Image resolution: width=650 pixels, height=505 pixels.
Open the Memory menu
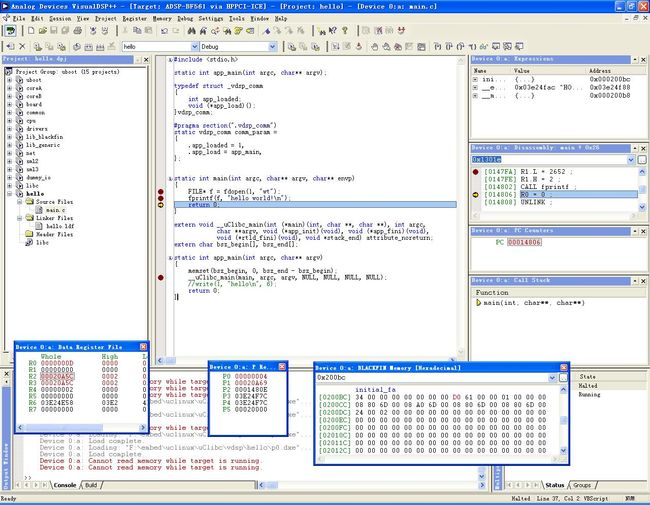162,19
